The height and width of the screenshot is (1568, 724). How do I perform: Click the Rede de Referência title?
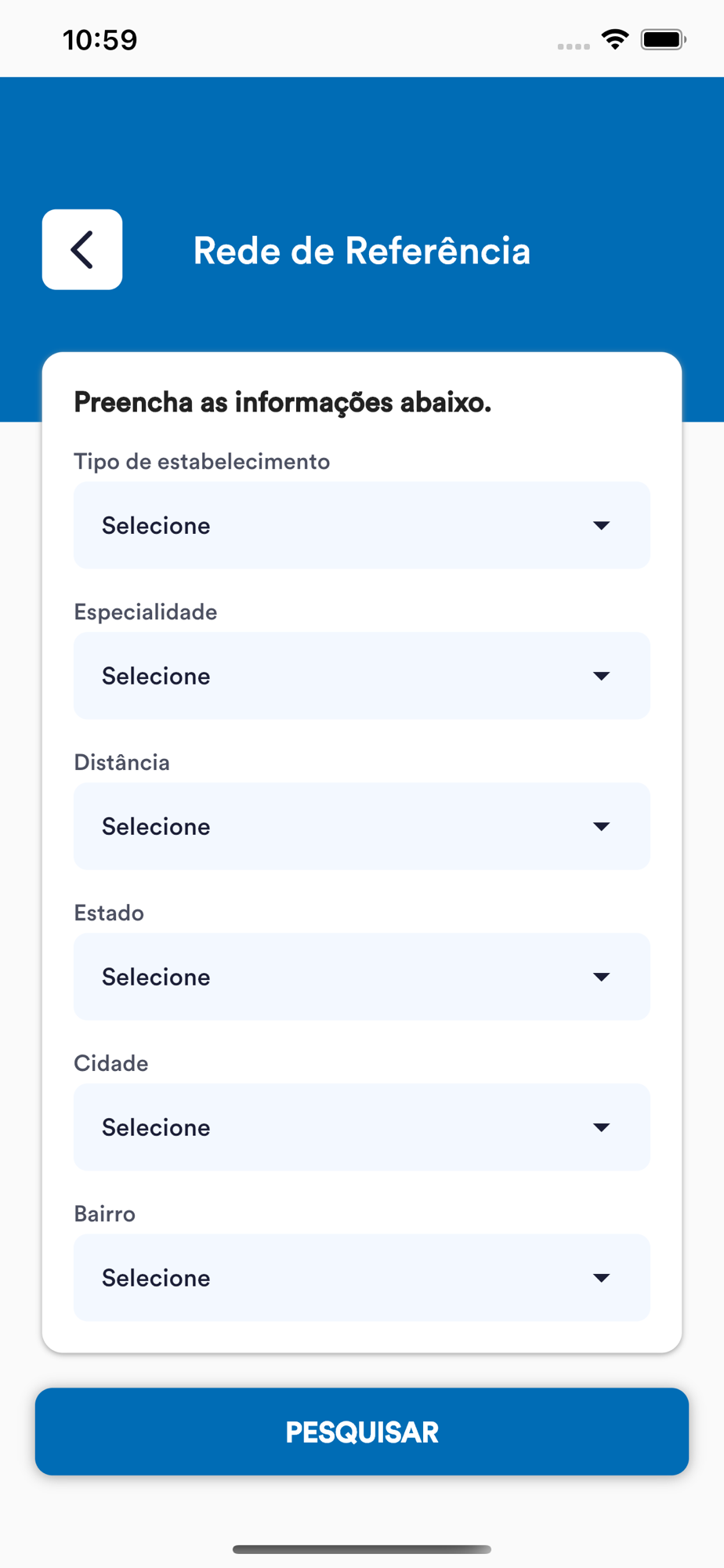click(x=361, y=251)
